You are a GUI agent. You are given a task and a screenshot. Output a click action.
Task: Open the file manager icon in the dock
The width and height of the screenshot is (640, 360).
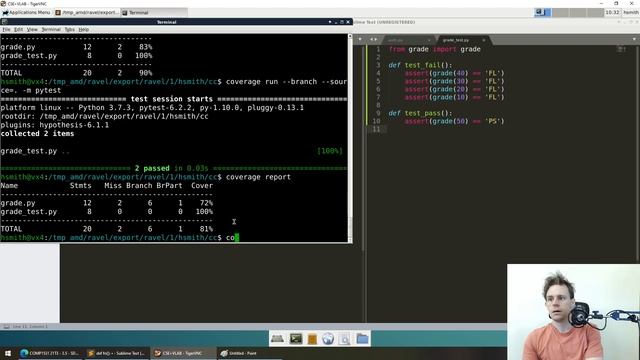click(x=312, y=339)
